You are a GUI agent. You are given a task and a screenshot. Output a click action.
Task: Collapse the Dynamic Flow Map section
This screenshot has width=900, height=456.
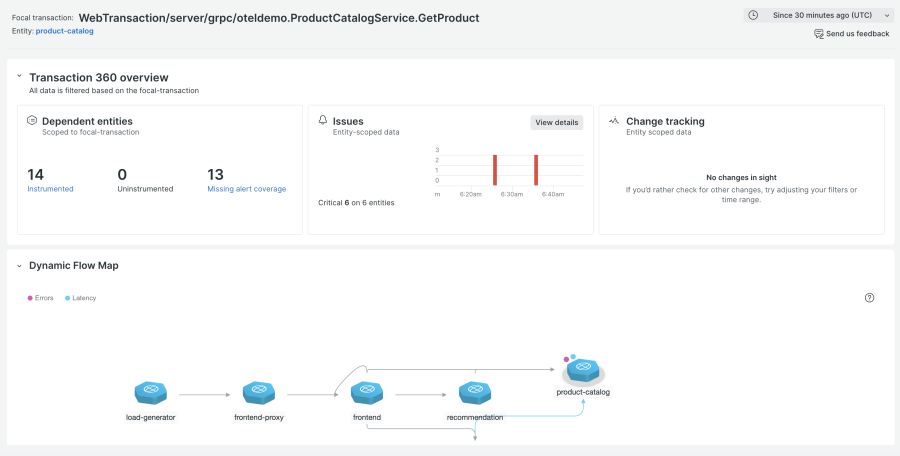coord(19,266)
